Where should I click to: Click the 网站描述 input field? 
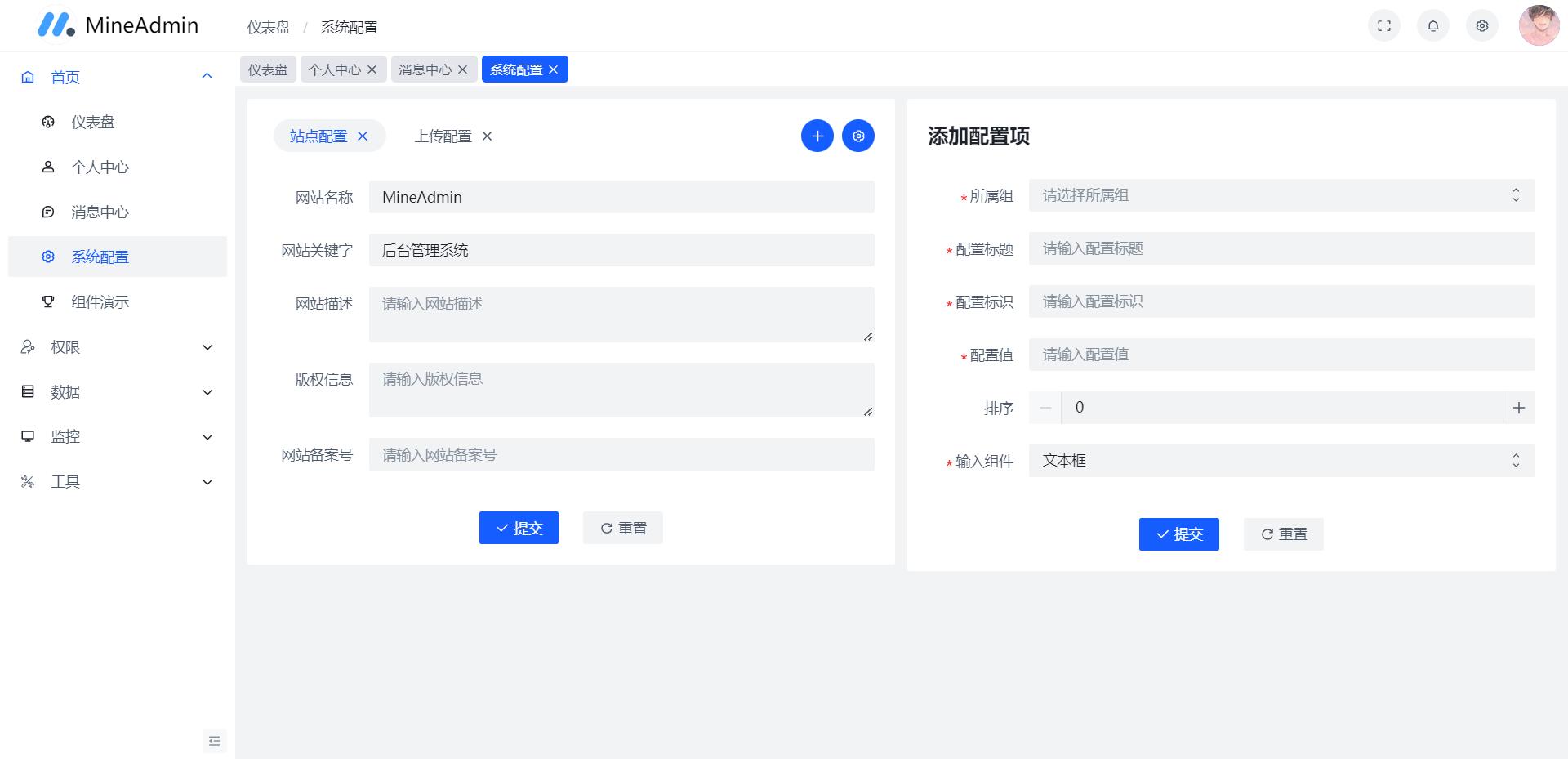pos(621,314)
